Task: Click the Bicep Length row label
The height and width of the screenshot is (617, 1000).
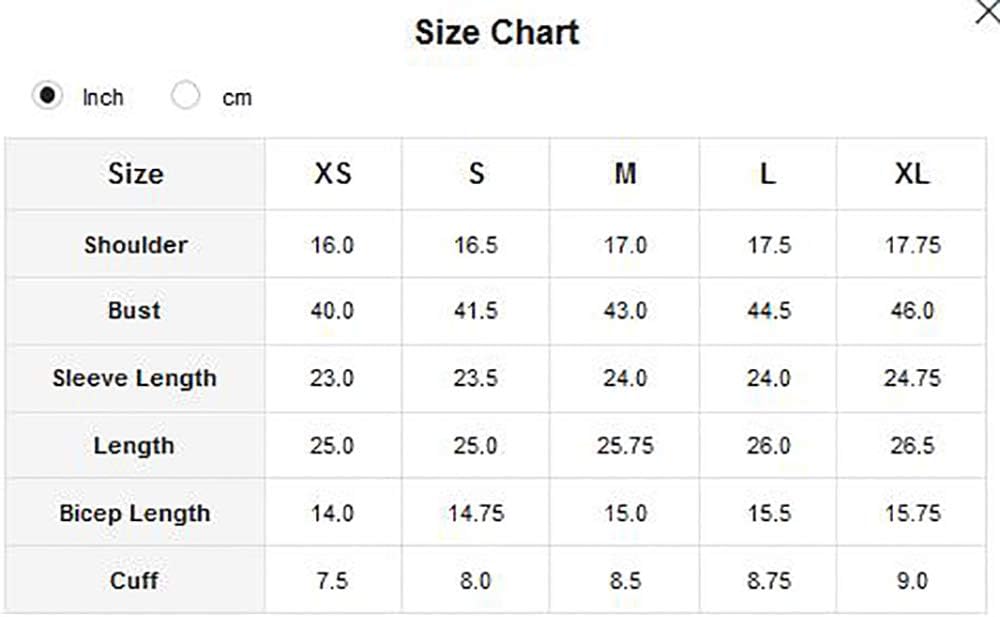Action: (135, 514)
